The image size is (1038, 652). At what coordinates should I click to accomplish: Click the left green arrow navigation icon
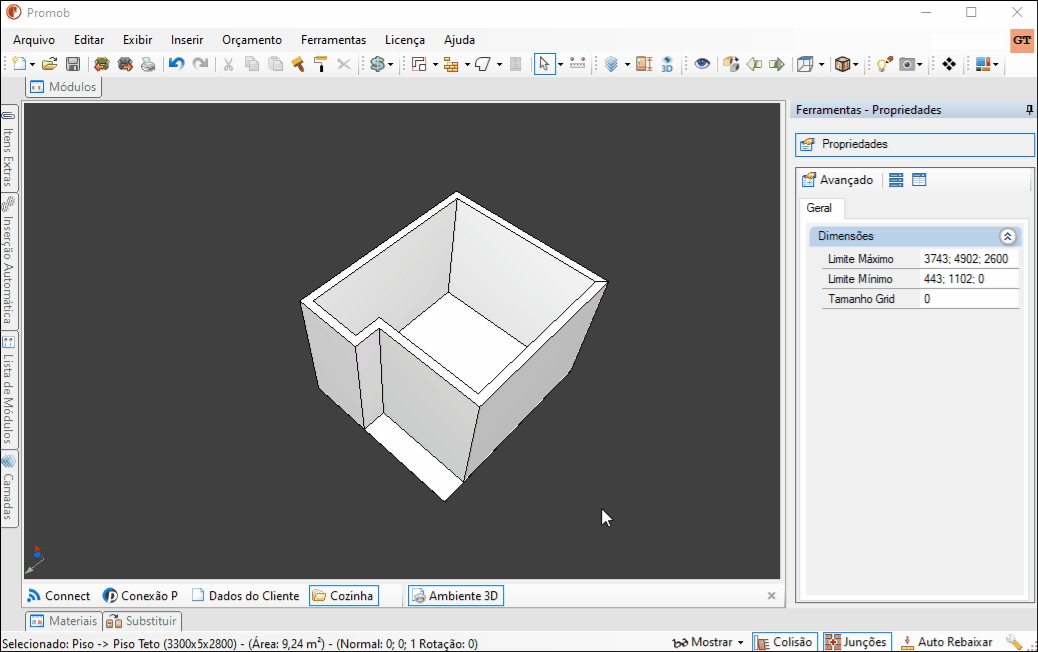(754, 64)
